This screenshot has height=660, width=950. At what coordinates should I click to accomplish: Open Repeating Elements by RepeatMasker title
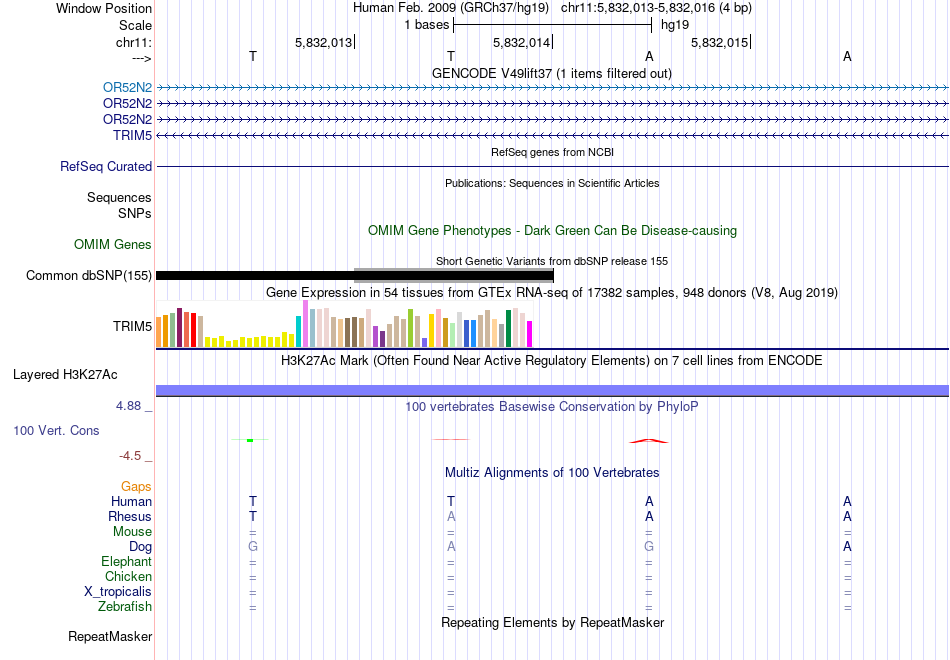click(x=552, y=623)
